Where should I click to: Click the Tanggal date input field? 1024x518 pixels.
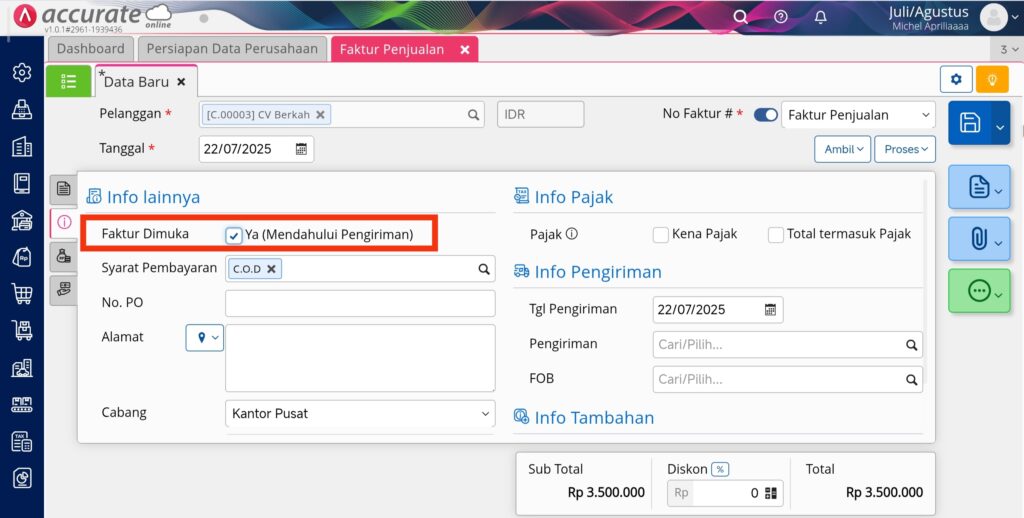click(x=256, y=149)
